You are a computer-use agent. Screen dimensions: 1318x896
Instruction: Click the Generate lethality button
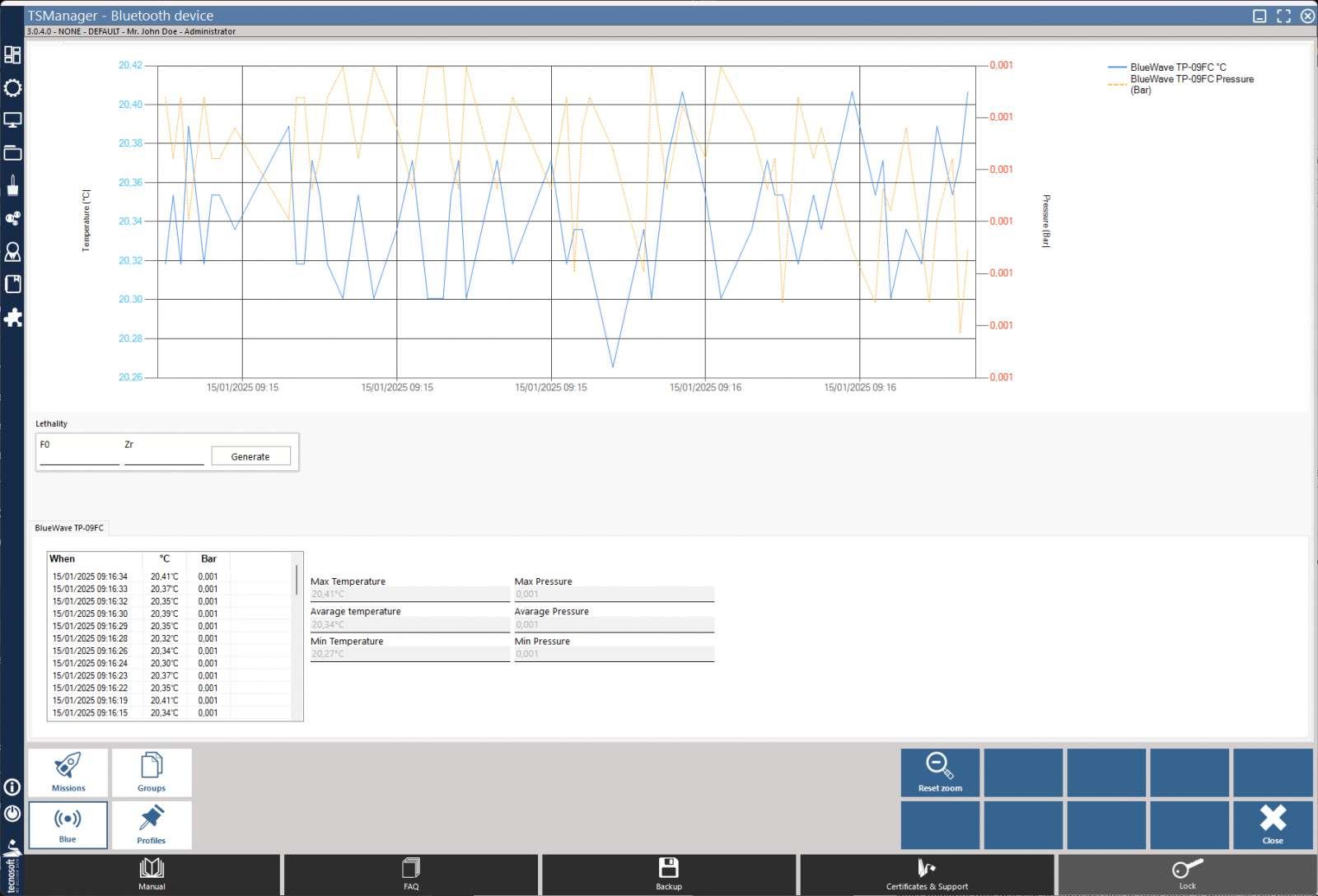(250, 455)
